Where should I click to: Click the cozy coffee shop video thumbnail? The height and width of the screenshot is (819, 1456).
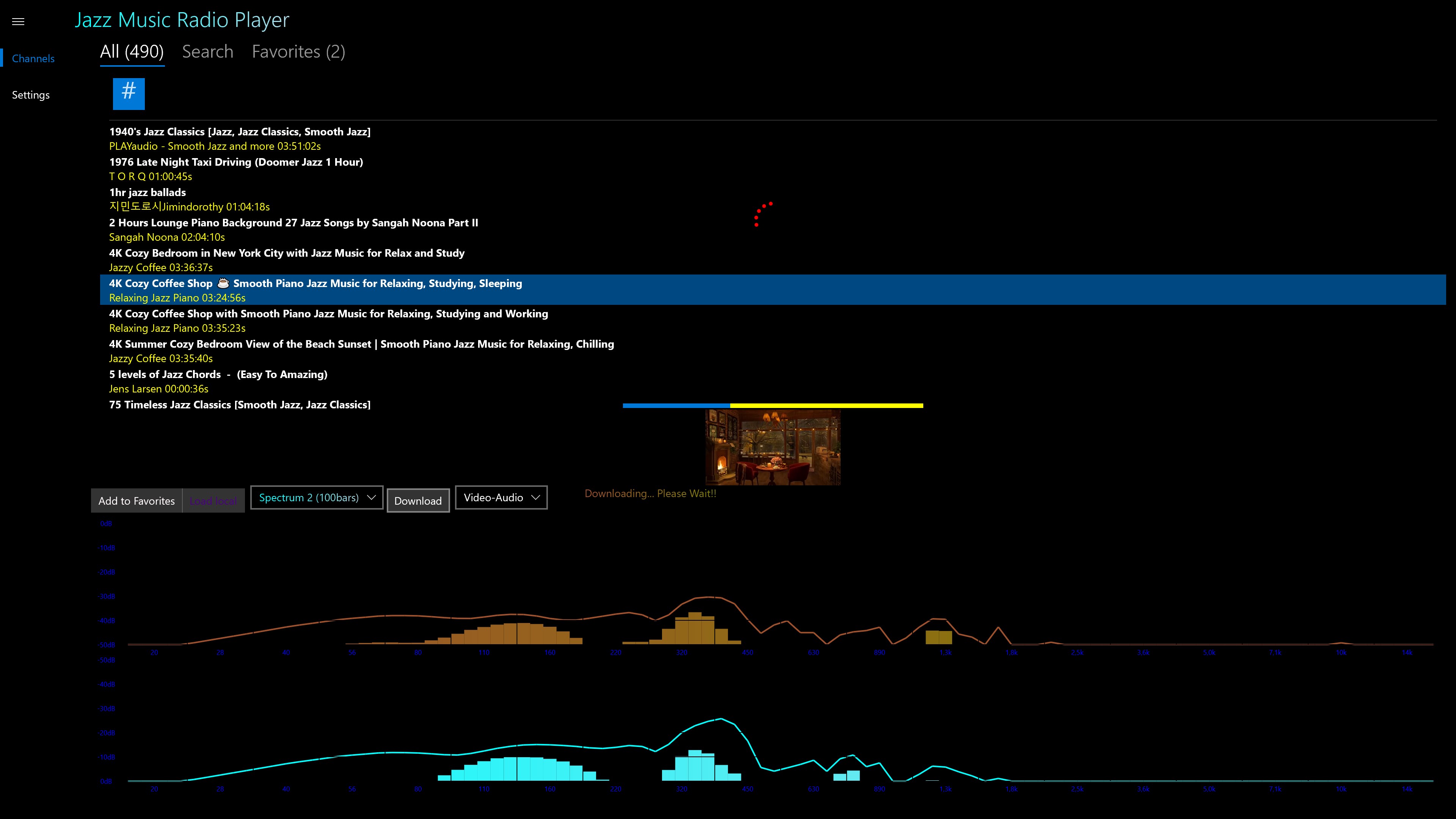(773, 448)
